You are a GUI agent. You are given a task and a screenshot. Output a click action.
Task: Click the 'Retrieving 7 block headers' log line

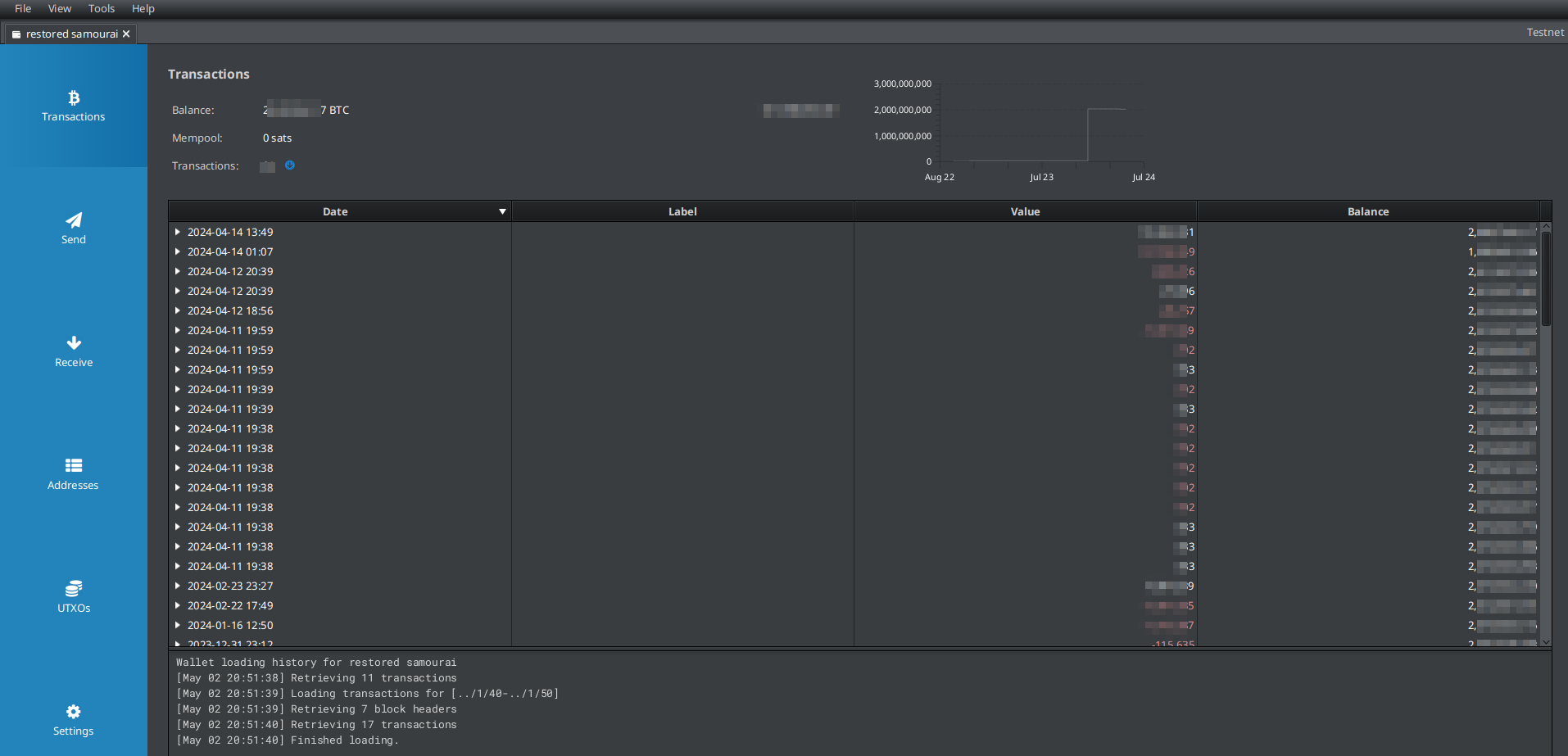(316, 709)
